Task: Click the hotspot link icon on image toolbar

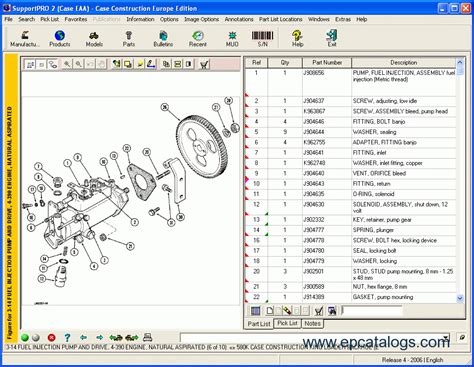Action: tap(53, 64)
